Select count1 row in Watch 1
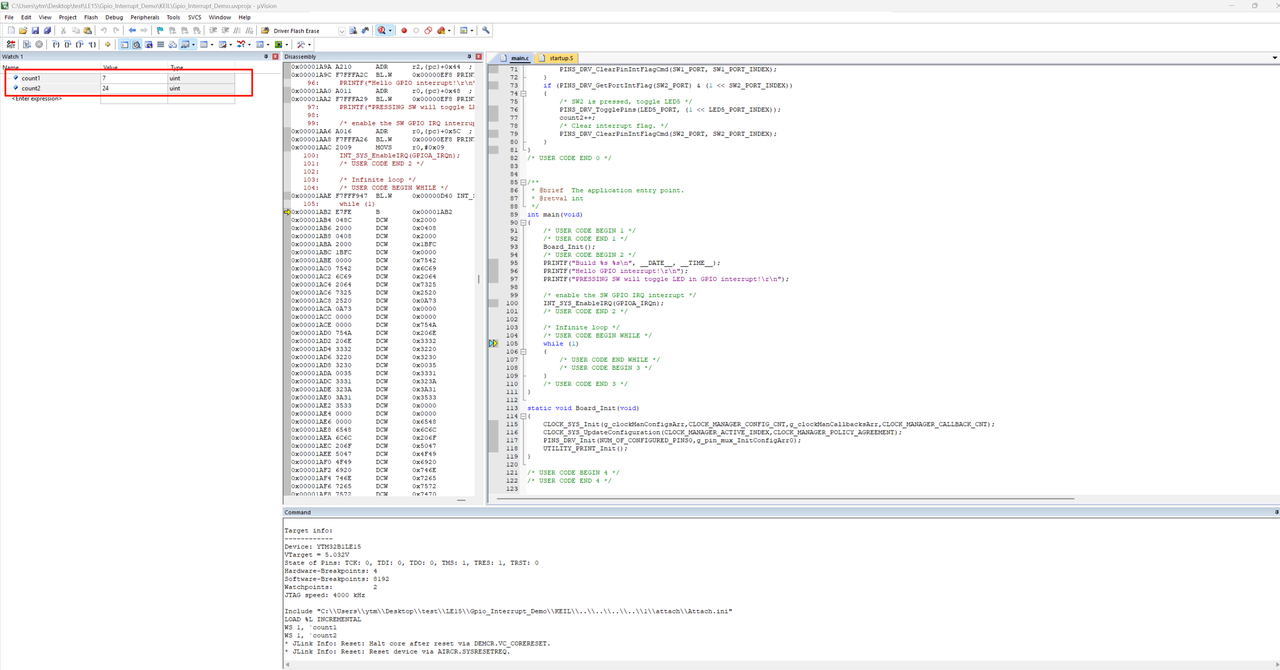The width and height of the screenshot is (1280, 670). pos(120,78)
